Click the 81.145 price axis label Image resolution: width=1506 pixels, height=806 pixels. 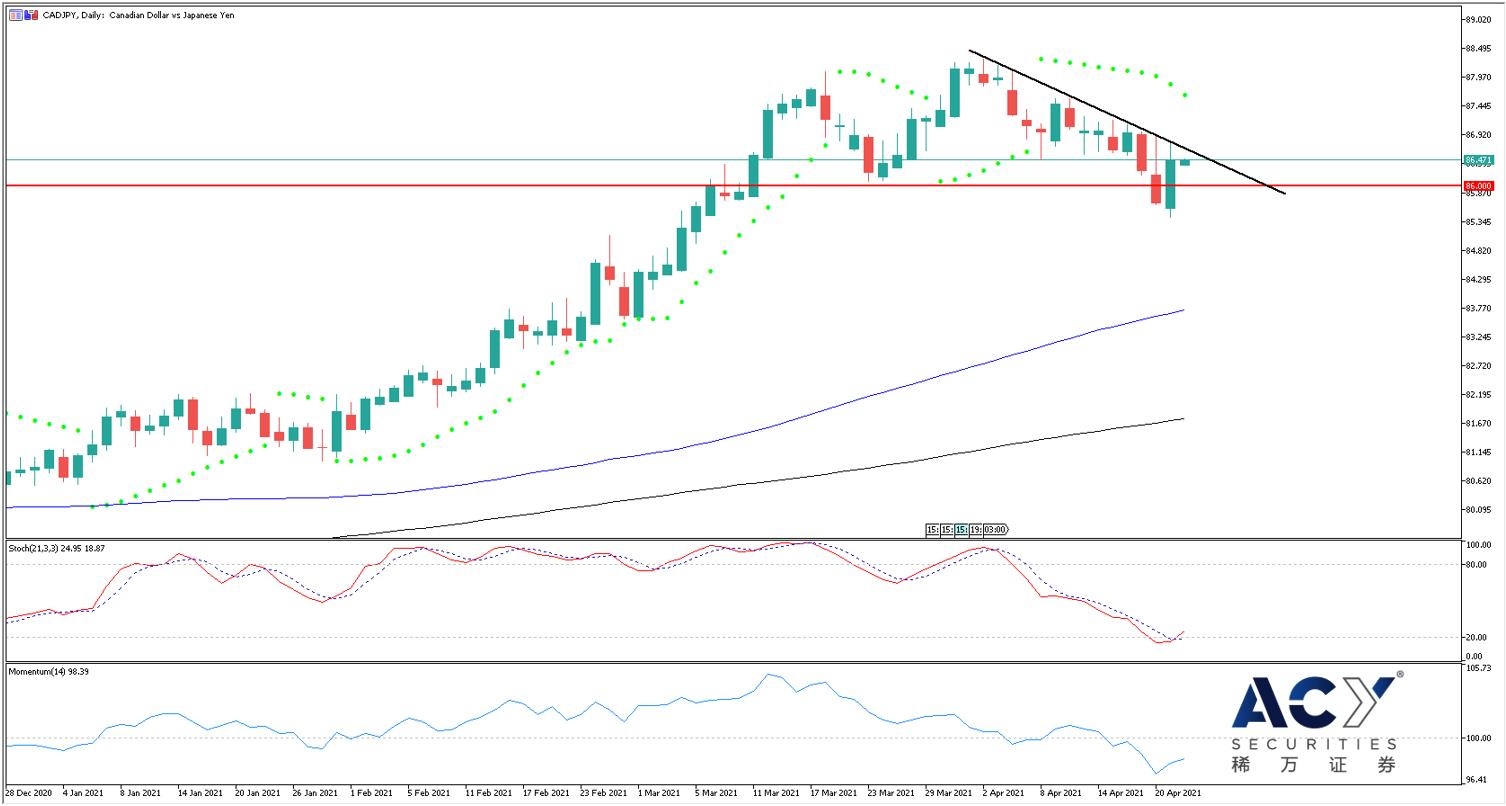[1478, 452]
